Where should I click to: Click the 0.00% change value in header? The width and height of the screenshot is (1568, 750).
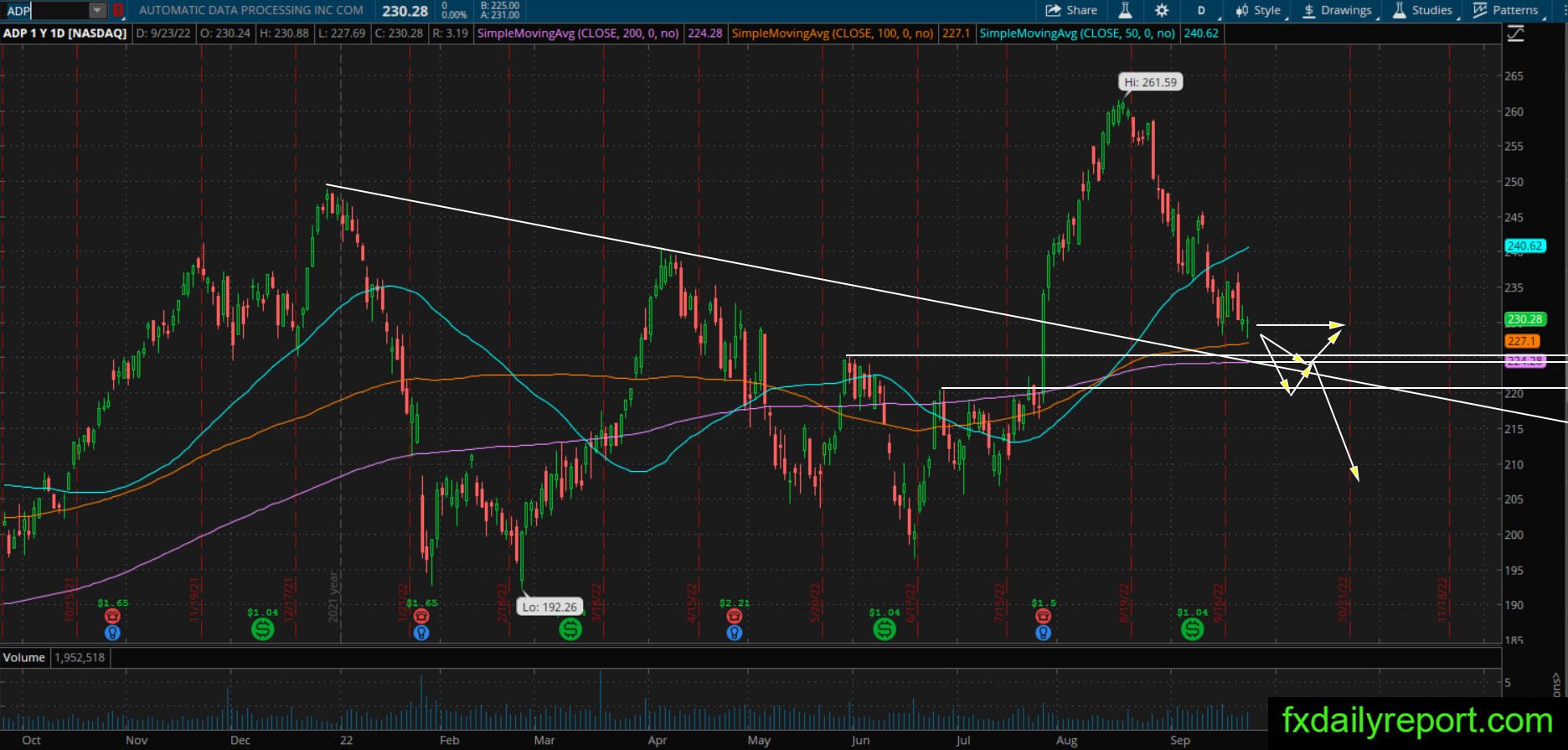(x=454, y=15)
